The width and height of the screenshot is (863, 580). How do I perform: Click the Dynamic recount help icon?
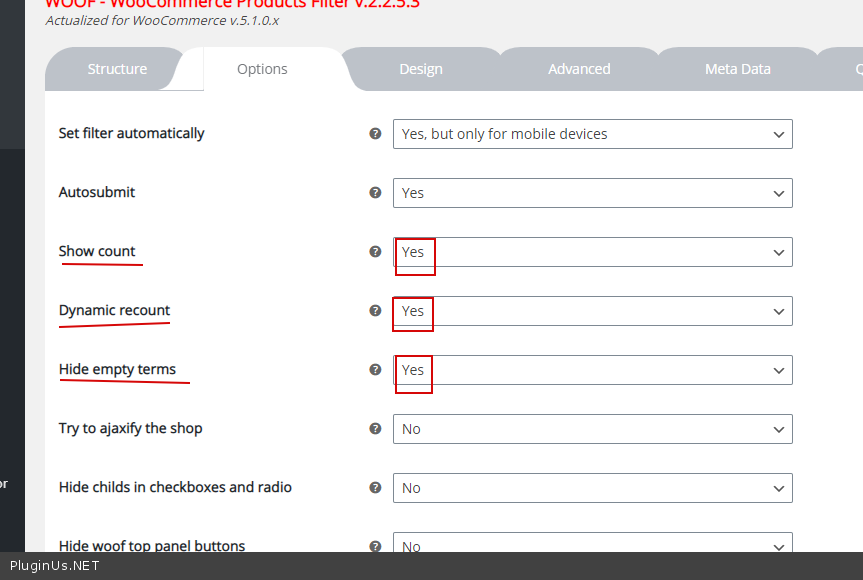pyautogui.click(x=375, y=310)
